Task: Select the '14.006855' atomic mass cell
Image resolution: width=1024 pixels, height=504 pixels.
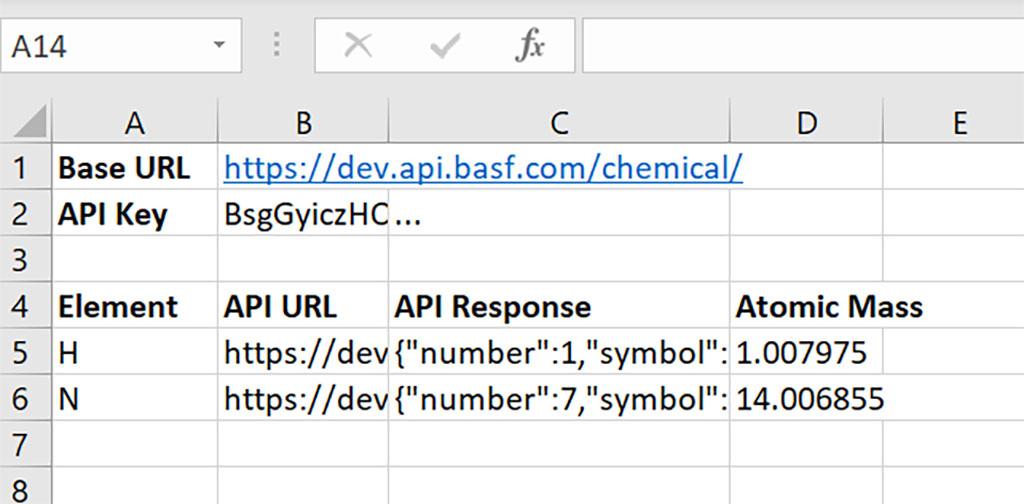Action: pyautogui.click(x=807, y=398)
